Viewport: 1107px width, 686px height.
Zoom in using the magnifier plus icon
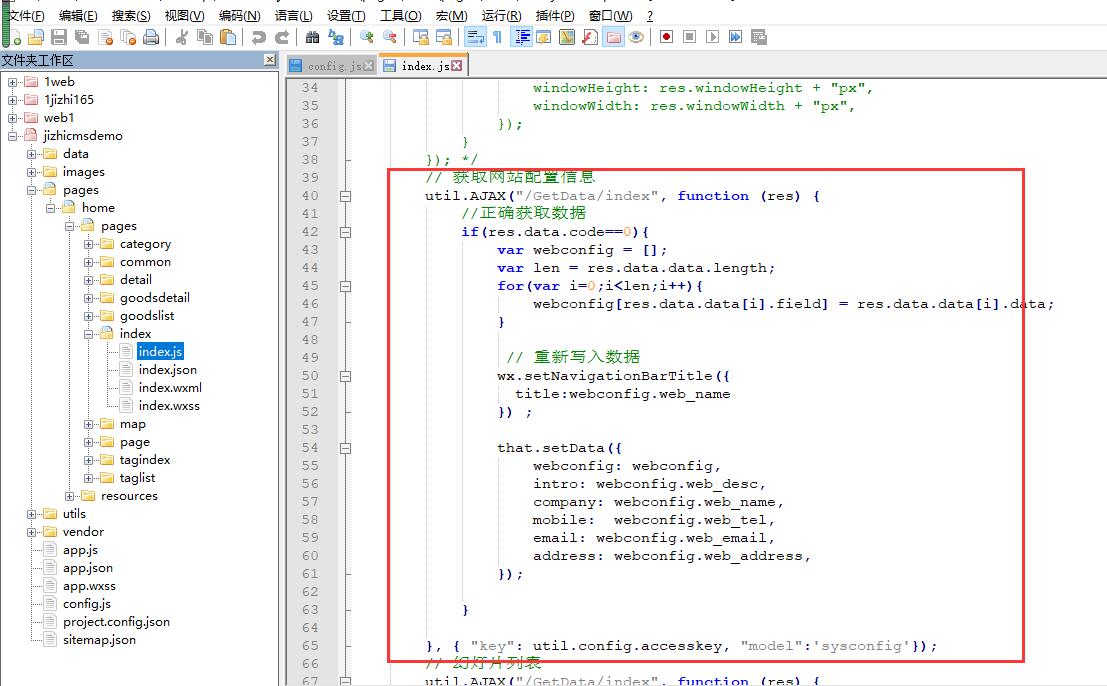tap(366, 37)
